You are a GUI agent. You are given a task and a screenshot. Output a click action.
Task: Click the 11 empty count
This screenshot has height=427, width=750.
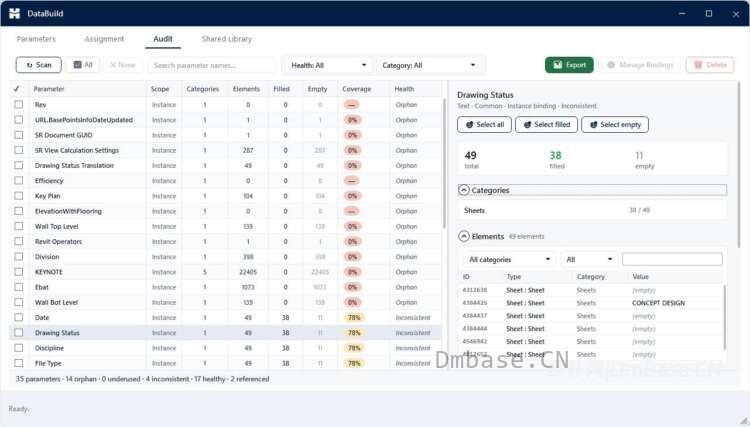pyautogui.click(x=639, y=155)
